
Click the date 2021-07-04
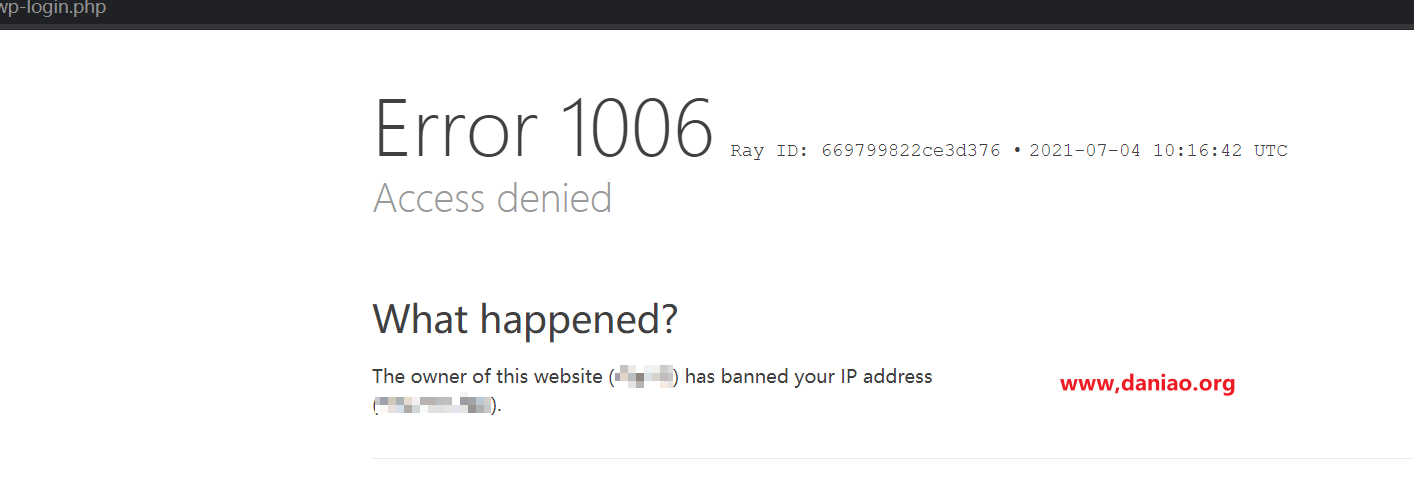pyautogui.click(x=1086, y=151)
